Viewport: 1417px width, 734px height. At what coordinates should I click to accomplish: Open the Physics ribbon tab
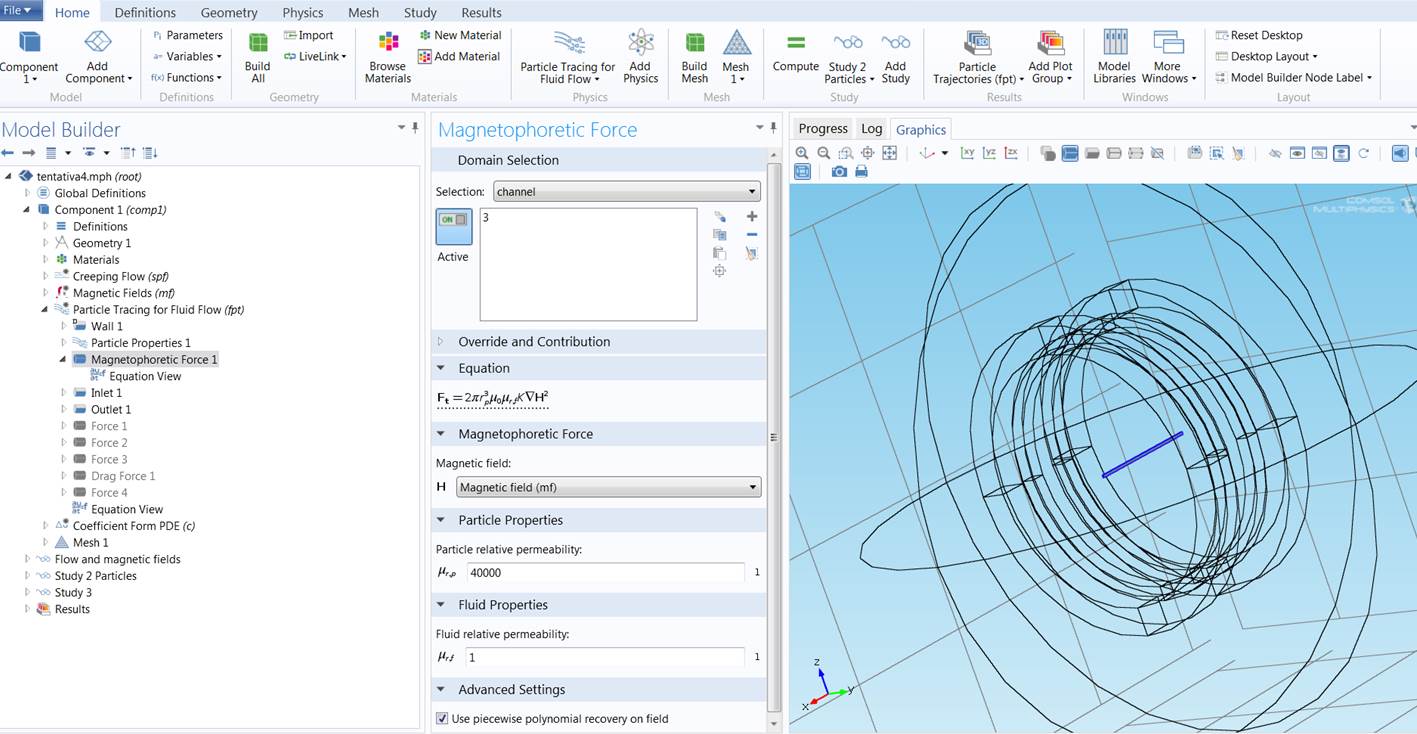pos(303,13)
